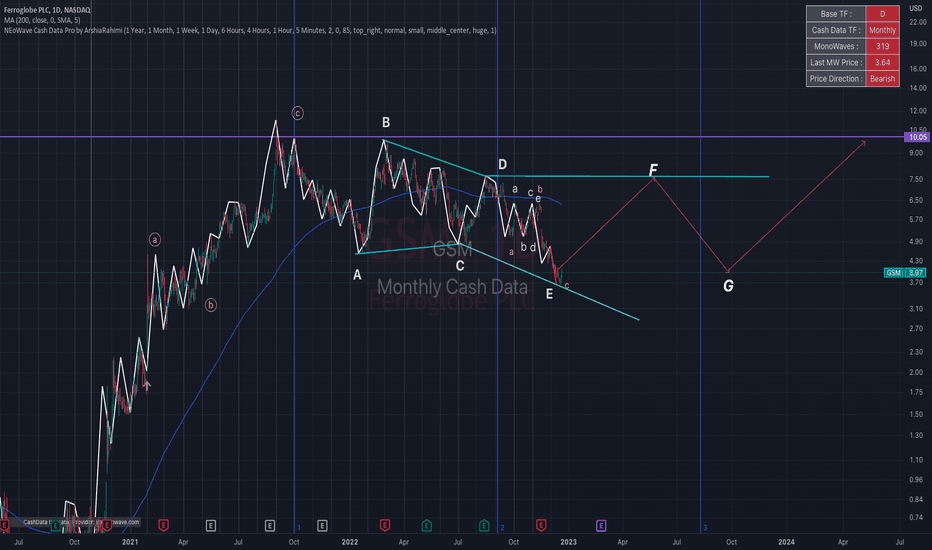Screen dimensions: 932x550
Task: Open the grey earnings marker between Jul and Oct 2021
Action: pyautogui.click(x=270, y=526)
